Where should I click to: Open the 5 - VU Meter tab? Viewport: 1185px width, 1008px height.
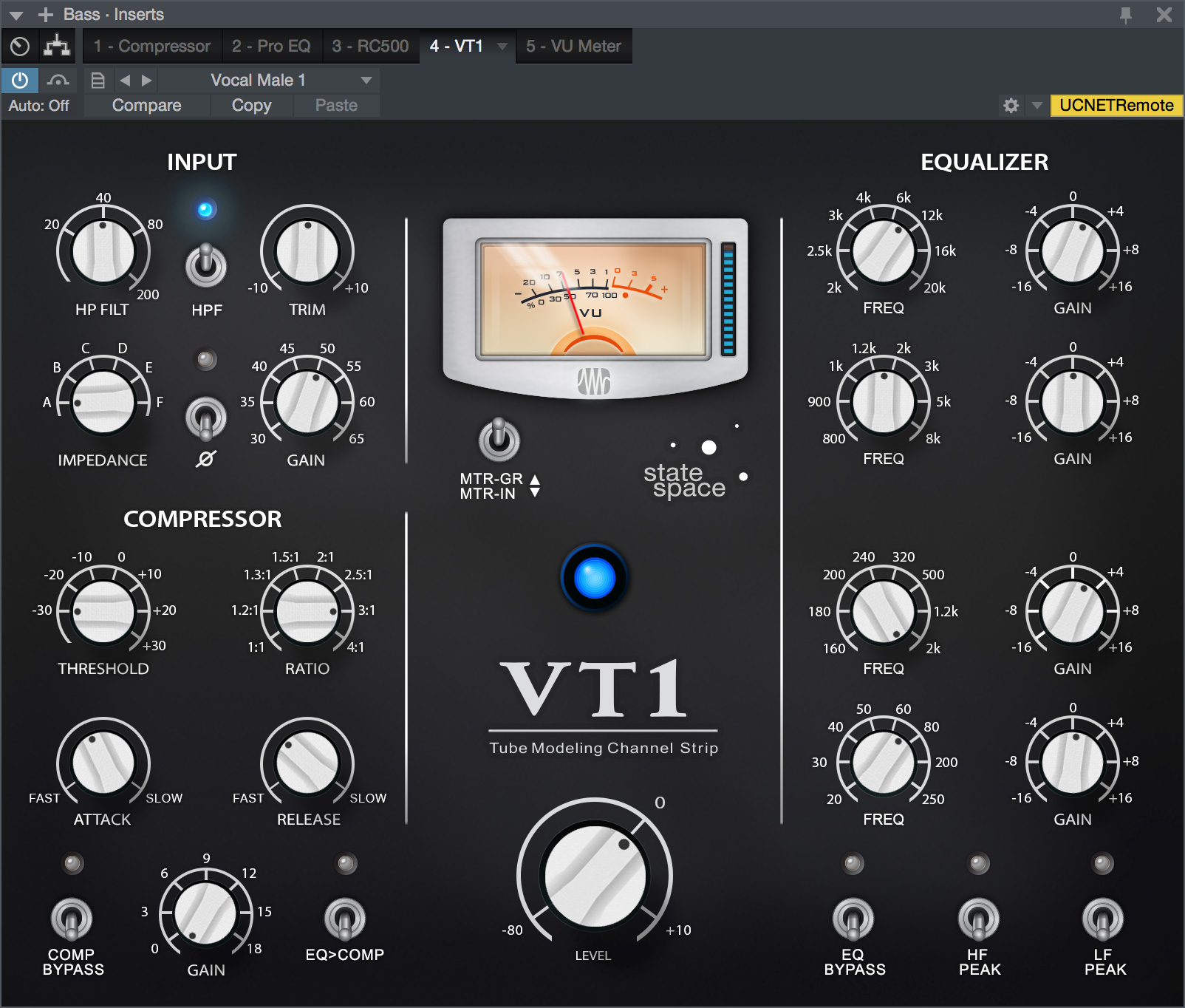point(573,47)
